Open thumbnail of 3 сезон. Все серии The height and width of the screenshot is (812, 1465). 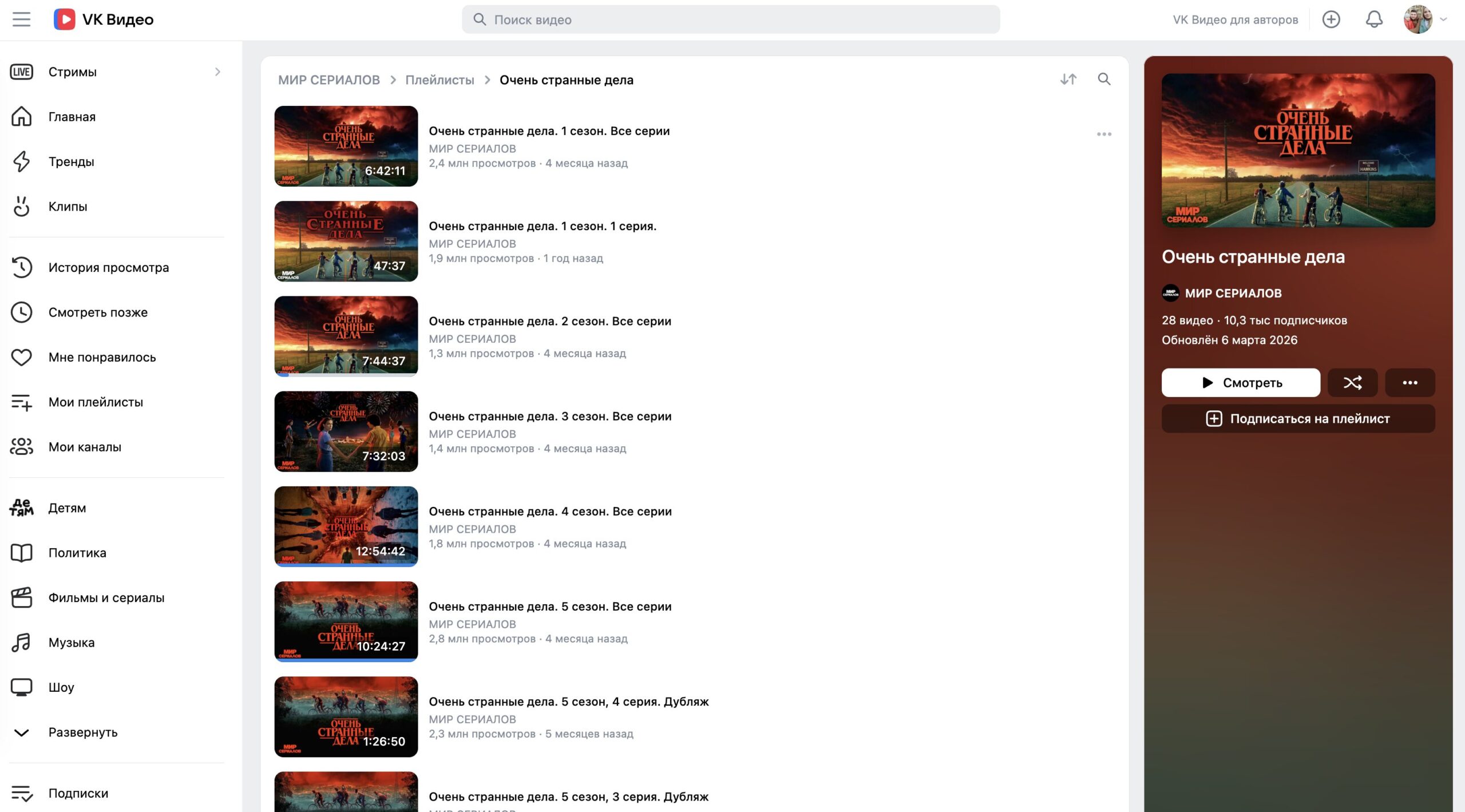(346, 431)
